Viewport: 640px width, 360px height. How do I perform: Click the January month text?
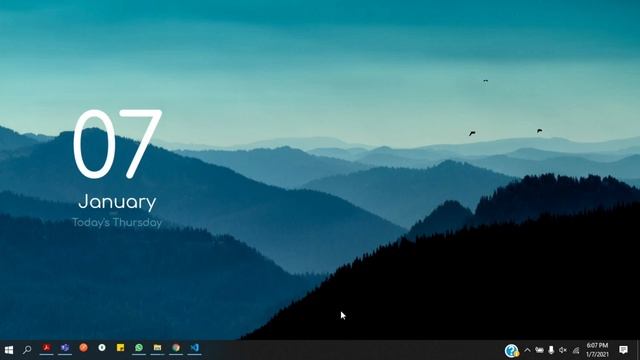pos(118,202)
